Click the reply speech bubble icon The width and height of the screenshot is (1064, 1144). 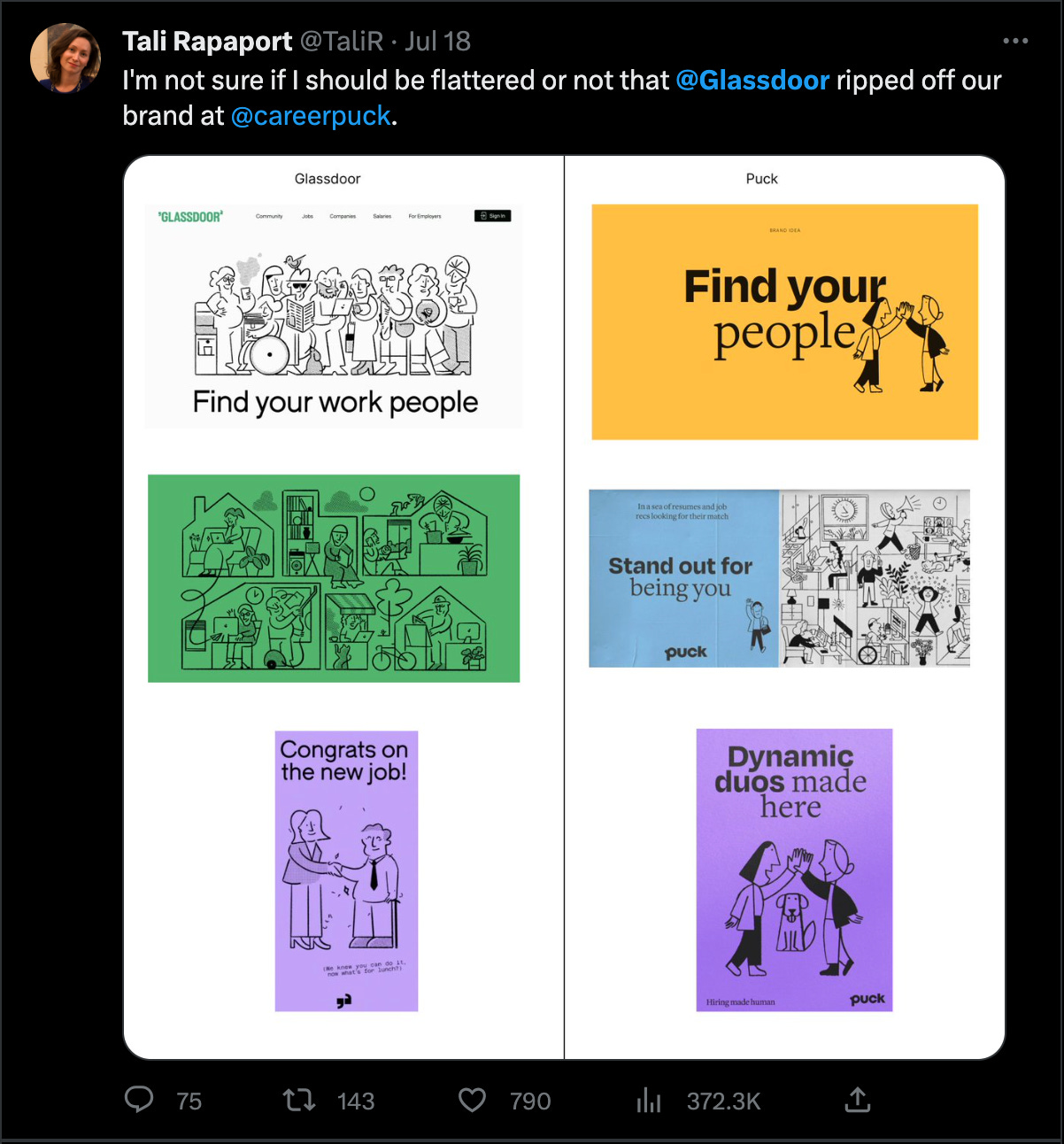click(139, 1100)
